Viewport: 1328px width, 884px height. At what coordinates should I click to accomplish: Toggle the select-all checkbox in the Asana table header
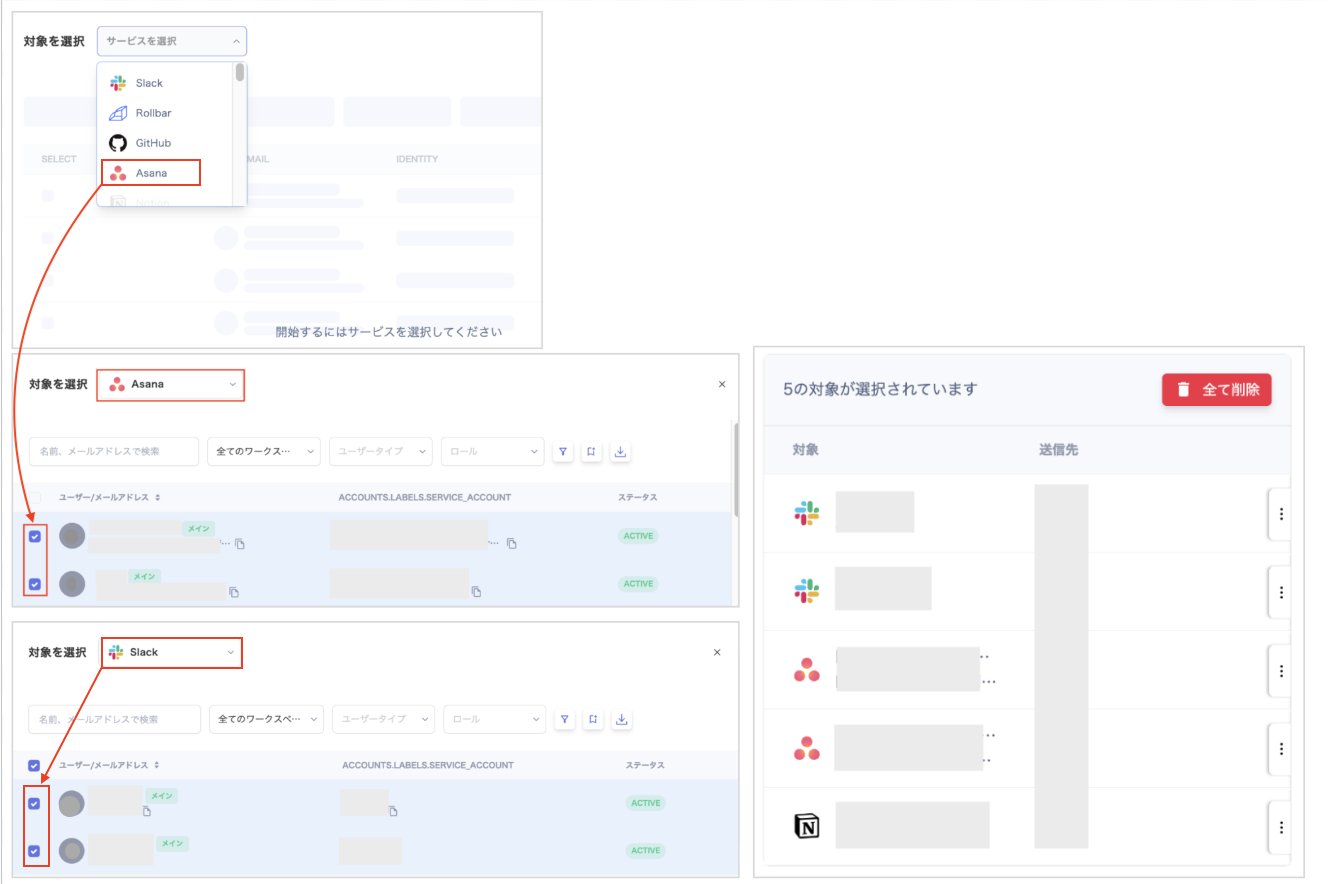pos(35,497)
